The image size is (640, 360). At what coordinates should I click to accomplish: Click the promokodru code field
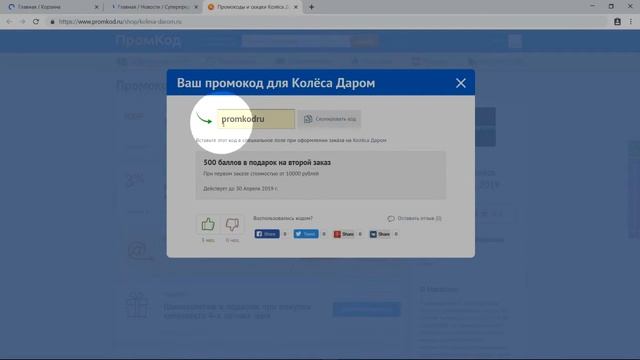pos(256,119)
